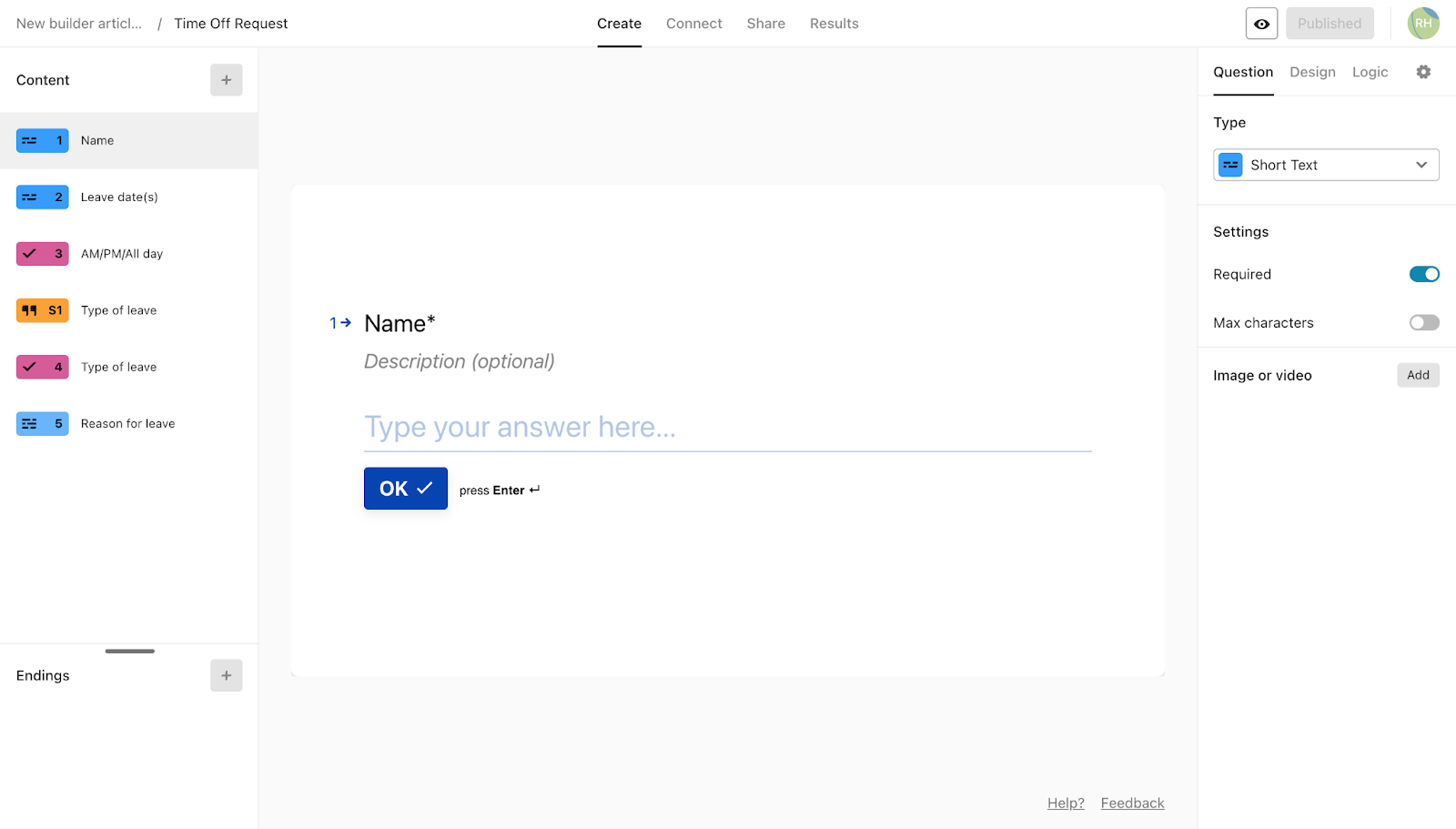Viewport: 1456px width, 829px height.
Task: Enable the Max characters toggle
Action: [1424, 322]
